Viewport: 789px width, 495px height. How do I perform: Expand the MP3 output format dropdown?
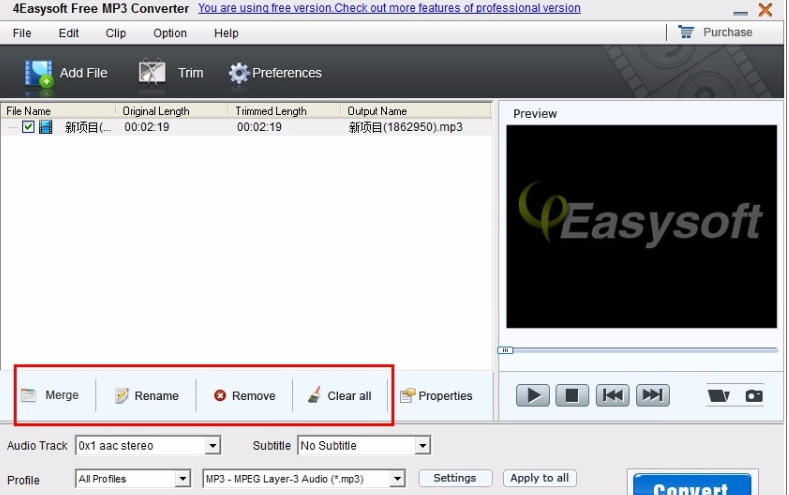click(398, 479)
